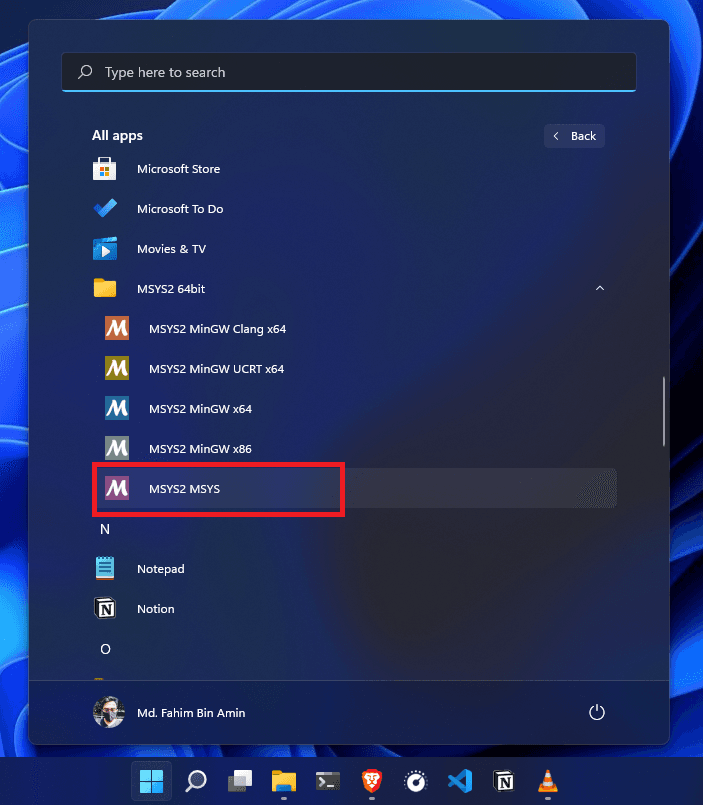Viewport: 703px width, 805px height.
Task: Select the MSYS2 MinGW Clang x64 text
Action: (217, 329)
